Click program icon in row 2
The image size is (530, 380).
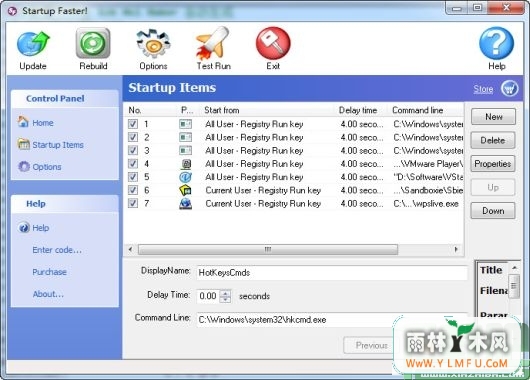pyautogui.click(x=185, y=137)
